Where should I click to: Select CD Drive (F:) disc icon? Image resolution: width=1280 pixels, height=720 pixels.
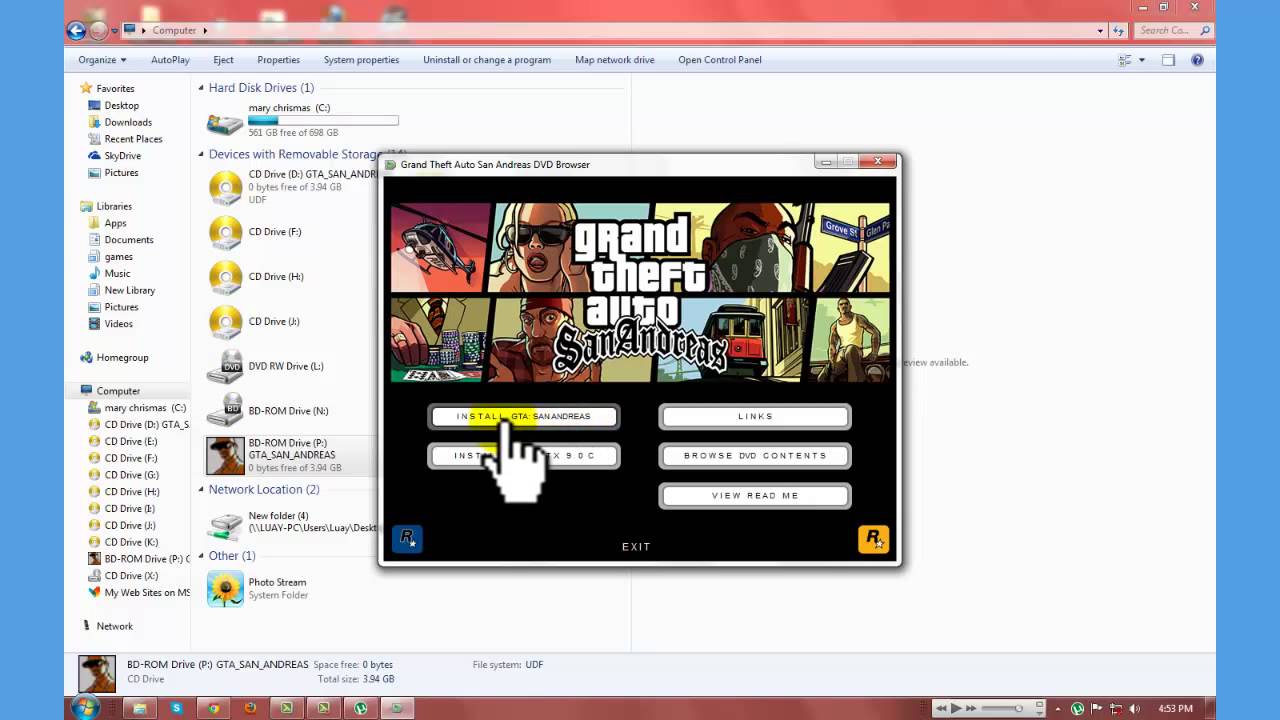[x=226, y=233]
